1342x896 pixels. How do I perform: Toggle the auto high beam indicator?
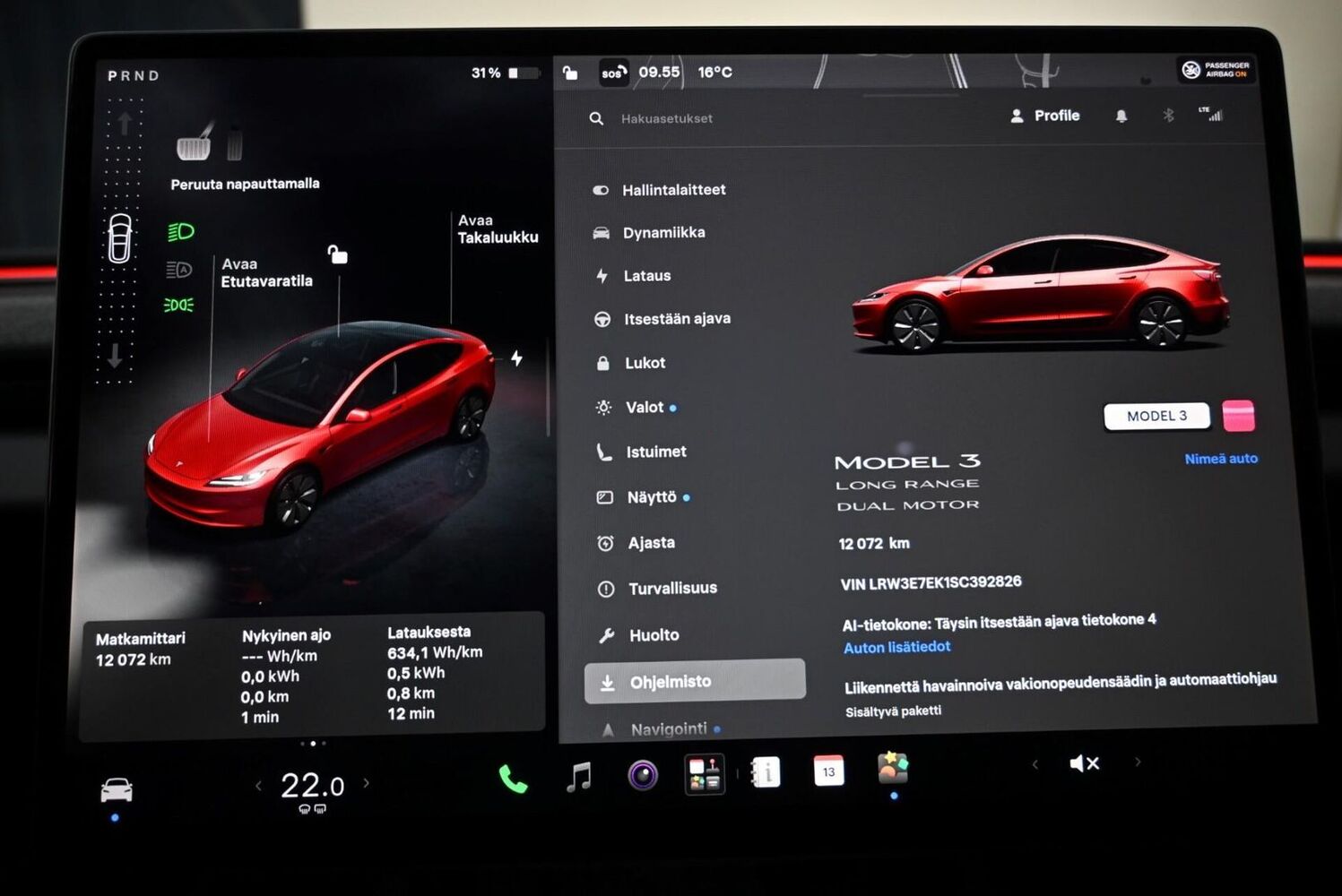tap(179, 269)
